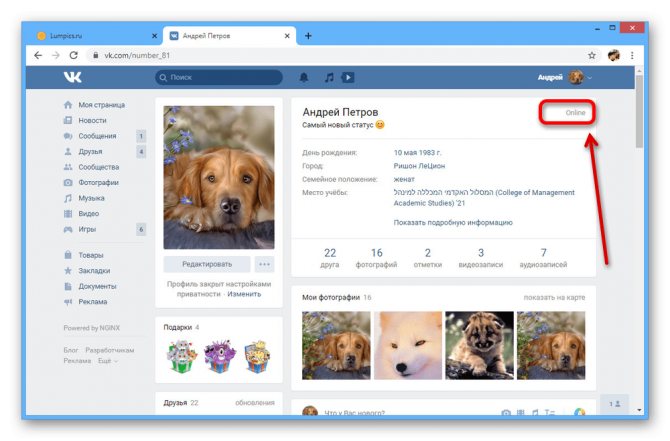Open Игры in the sidebar
Screen dimensions: 670x441
[x=87, y=229]
